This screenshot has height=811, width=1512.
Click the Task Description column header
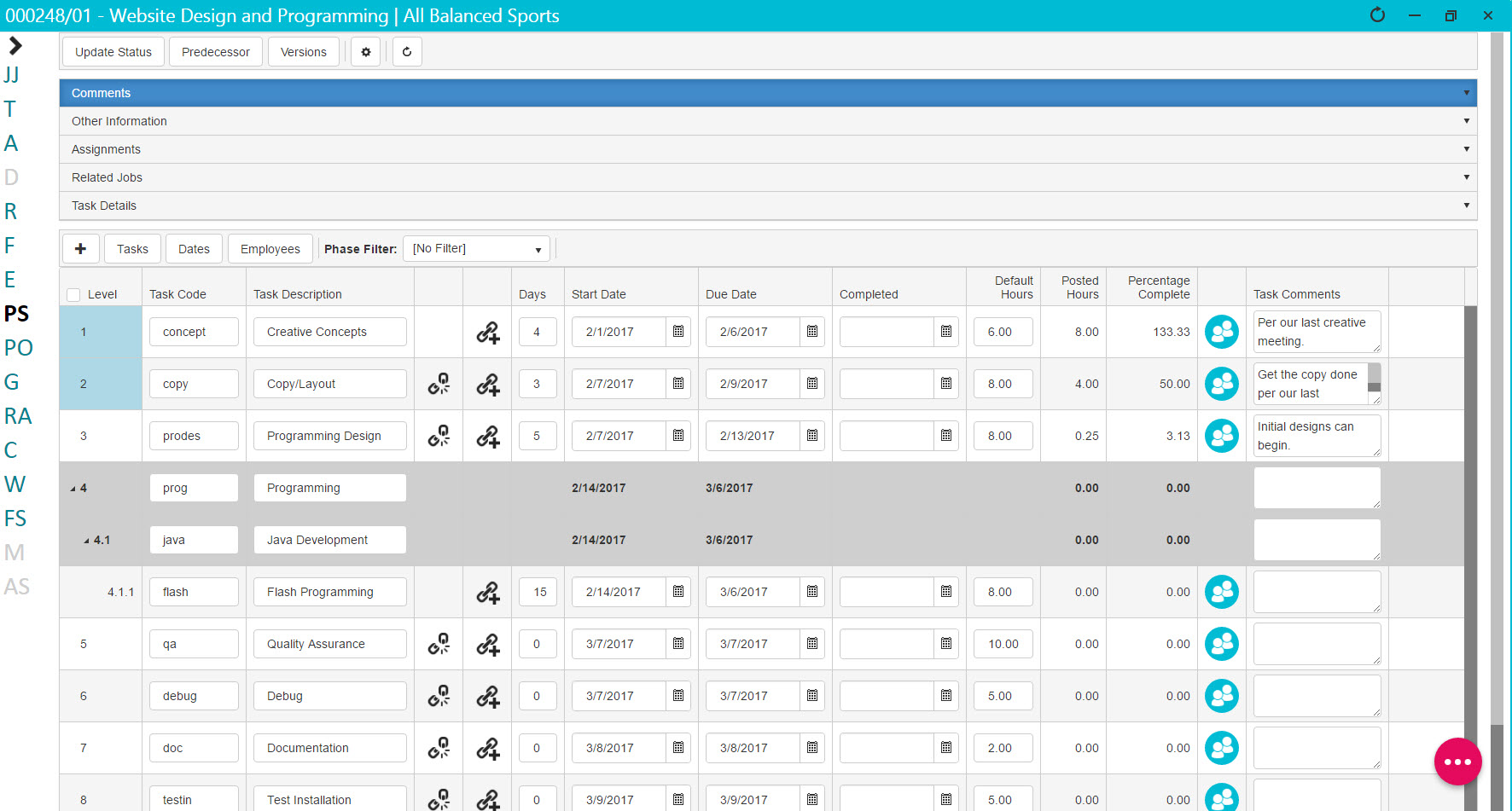point(298,294)
